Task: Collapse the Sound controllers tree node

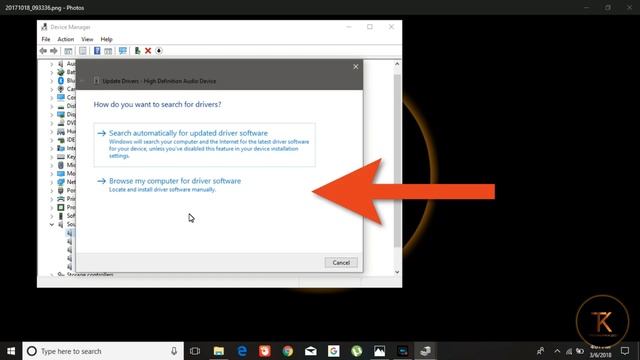Action: 51,224
